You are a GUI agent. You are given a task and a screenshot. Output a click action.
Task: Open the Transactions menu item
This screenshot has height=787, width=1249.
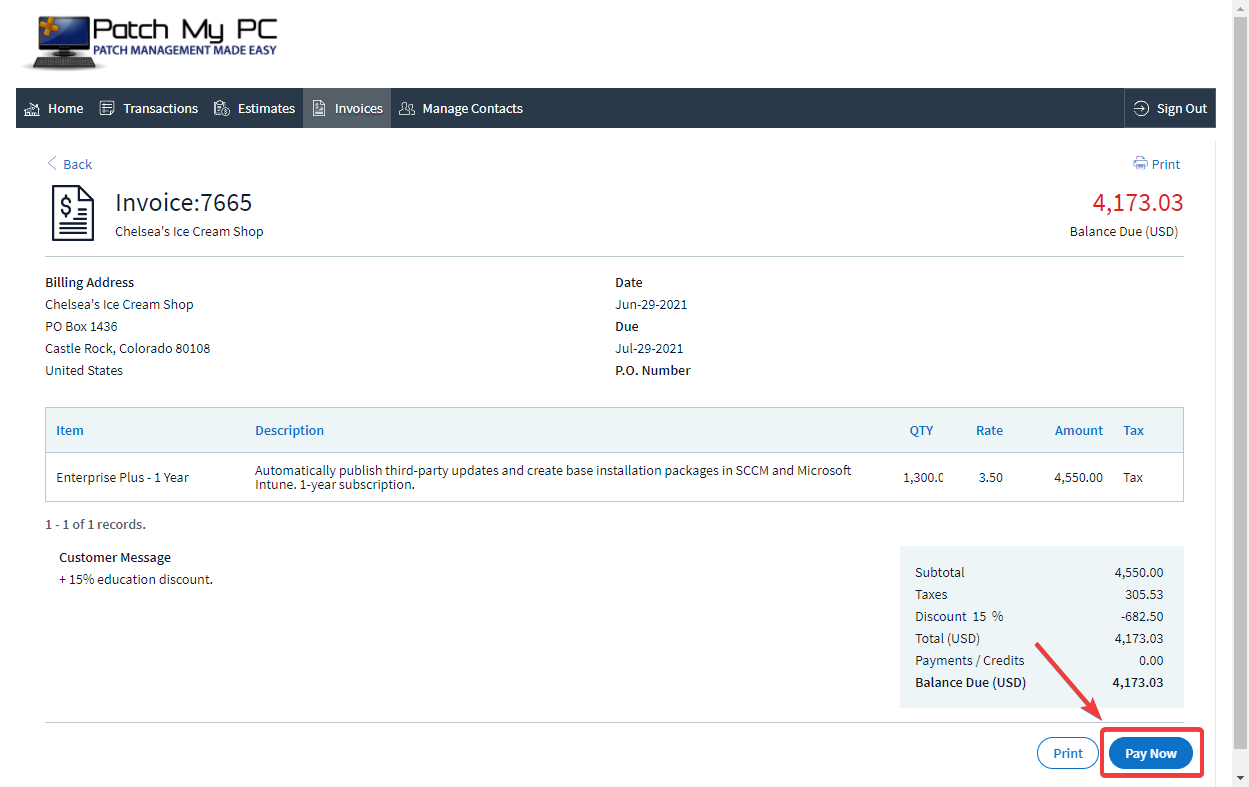click(149, 108)
